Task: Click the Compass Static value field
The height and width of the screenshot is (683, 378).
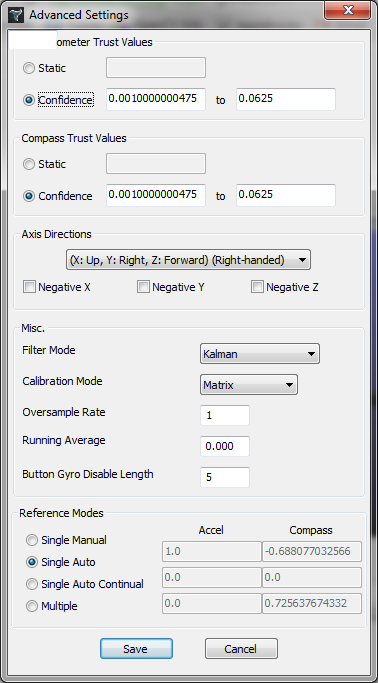Action: pyautogui.click(x=156, y=163)
